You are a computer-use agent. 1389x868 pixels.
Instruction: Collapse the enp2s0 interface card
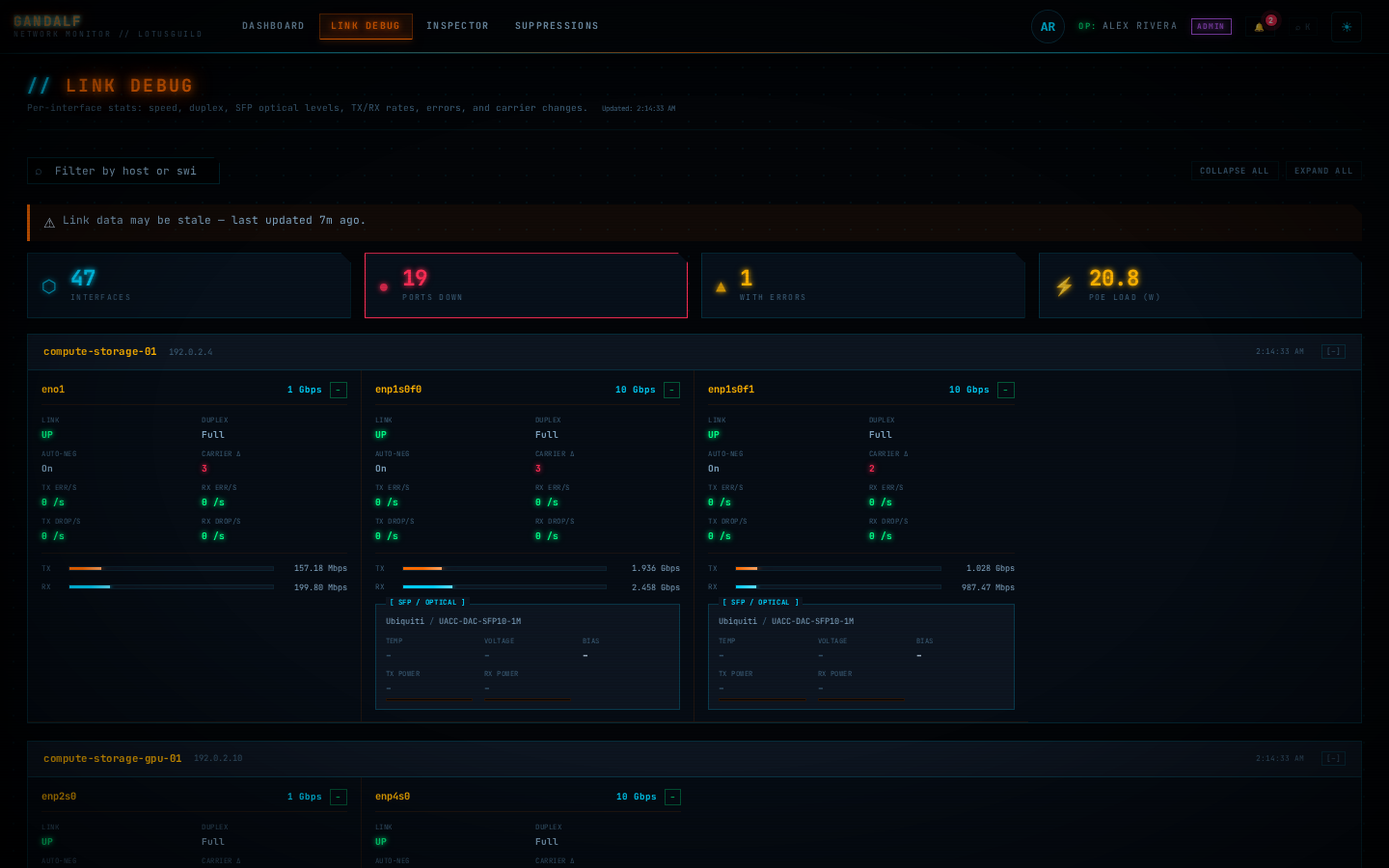pyautogui.click(x=339, y=797)
